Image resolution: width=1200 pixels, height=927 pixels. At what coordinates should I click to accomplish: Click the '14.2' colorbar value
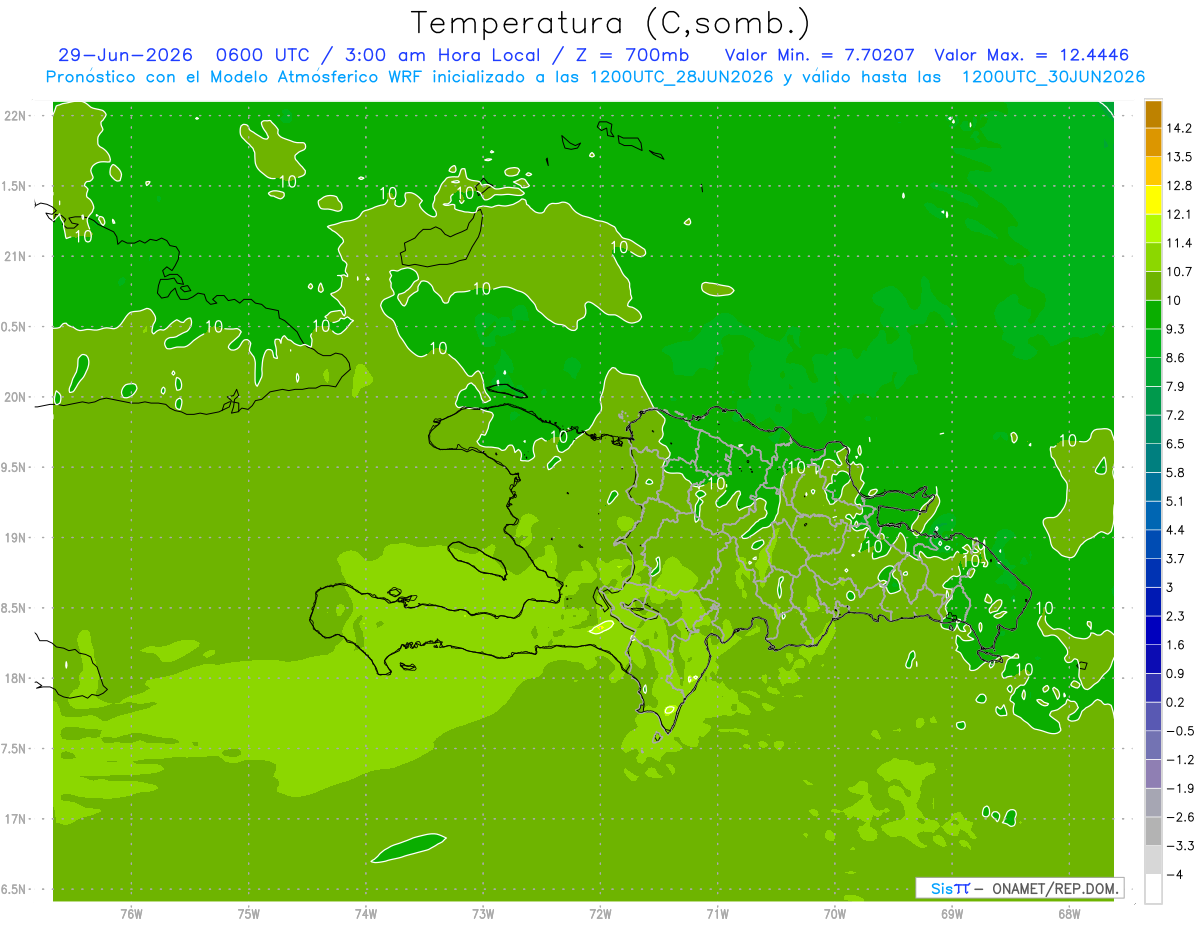[x=1180, y=128]
